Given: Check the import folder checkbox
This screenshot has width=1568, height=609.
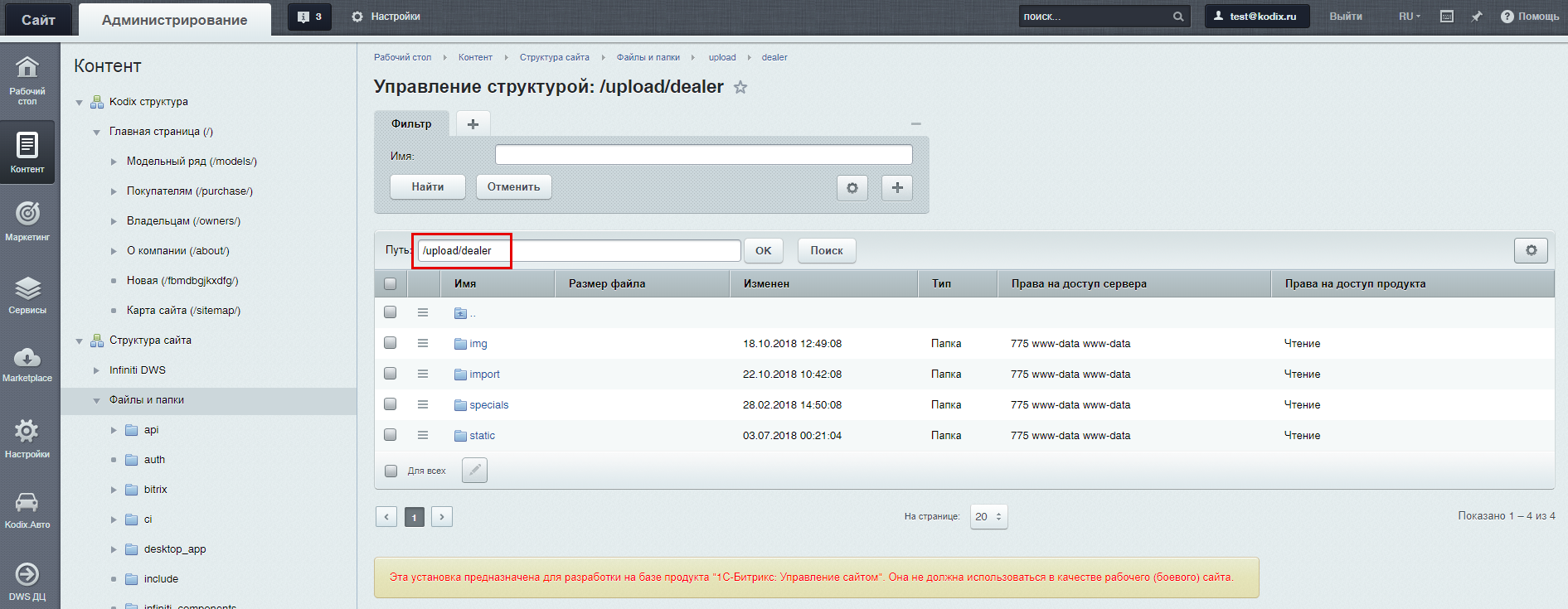Looking at the screenshot, I should [391, 374].
